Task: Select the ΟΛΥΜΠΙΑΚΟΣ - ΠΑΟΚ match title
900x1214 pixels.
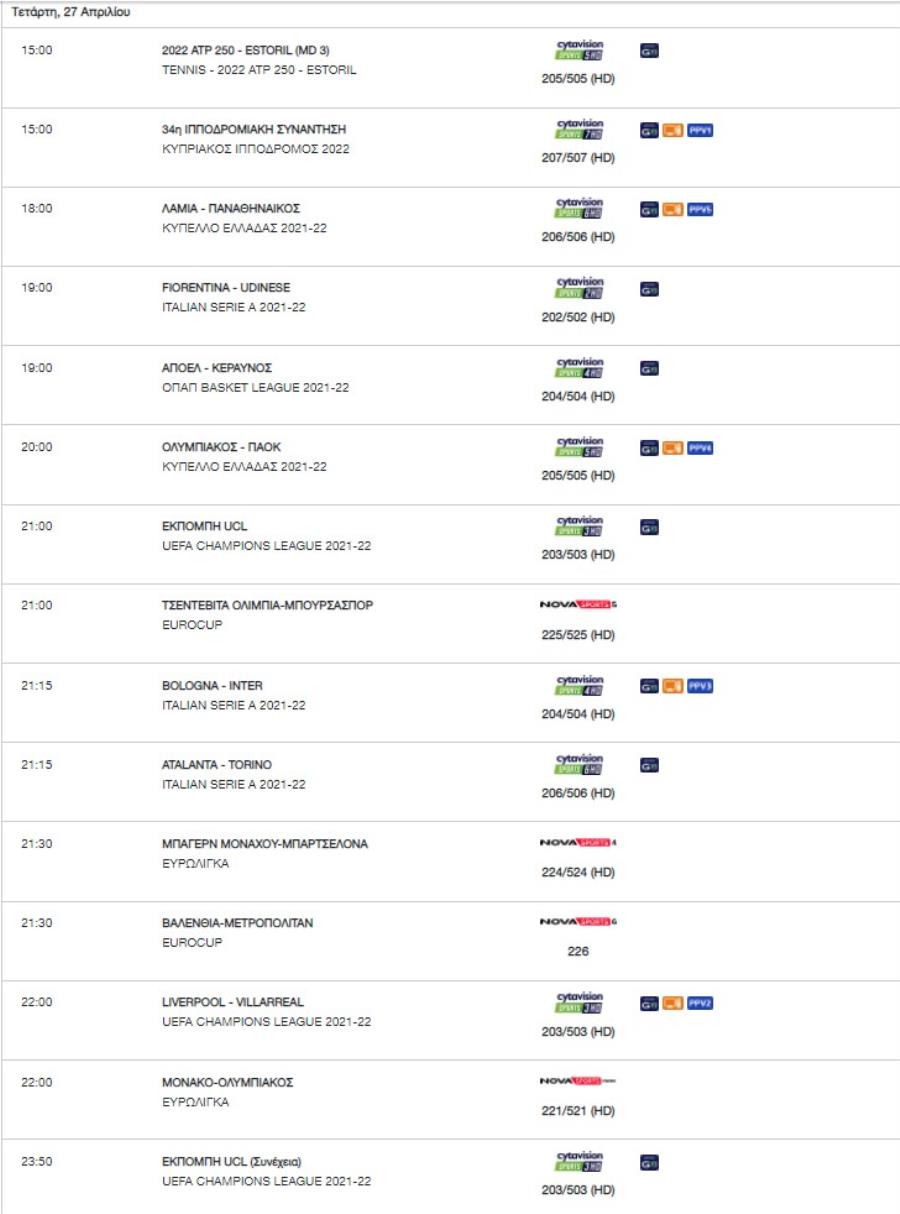Action: [x=217, y=447]
